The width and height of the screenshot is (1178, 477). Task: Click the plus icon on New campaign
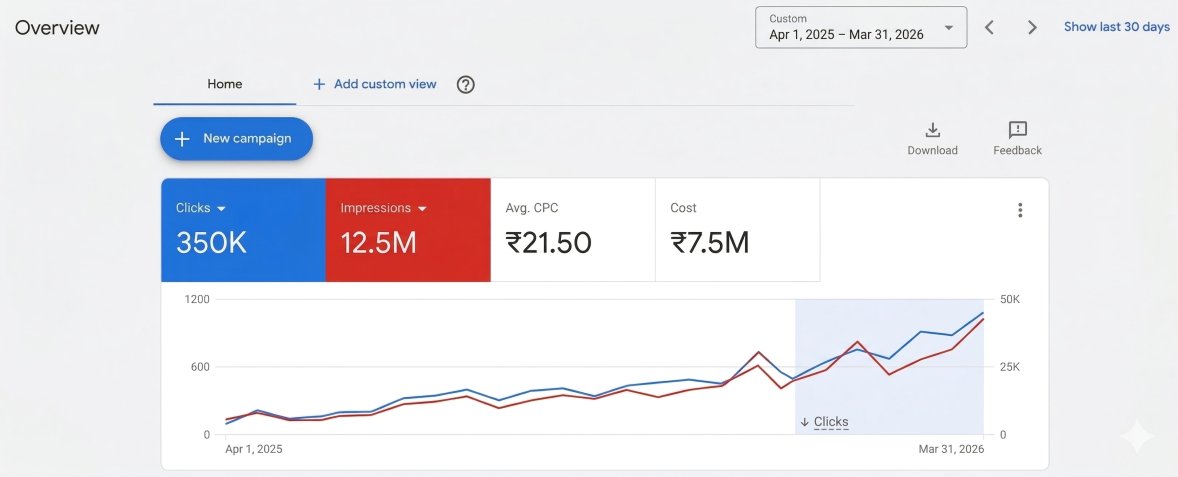(182, 139)
